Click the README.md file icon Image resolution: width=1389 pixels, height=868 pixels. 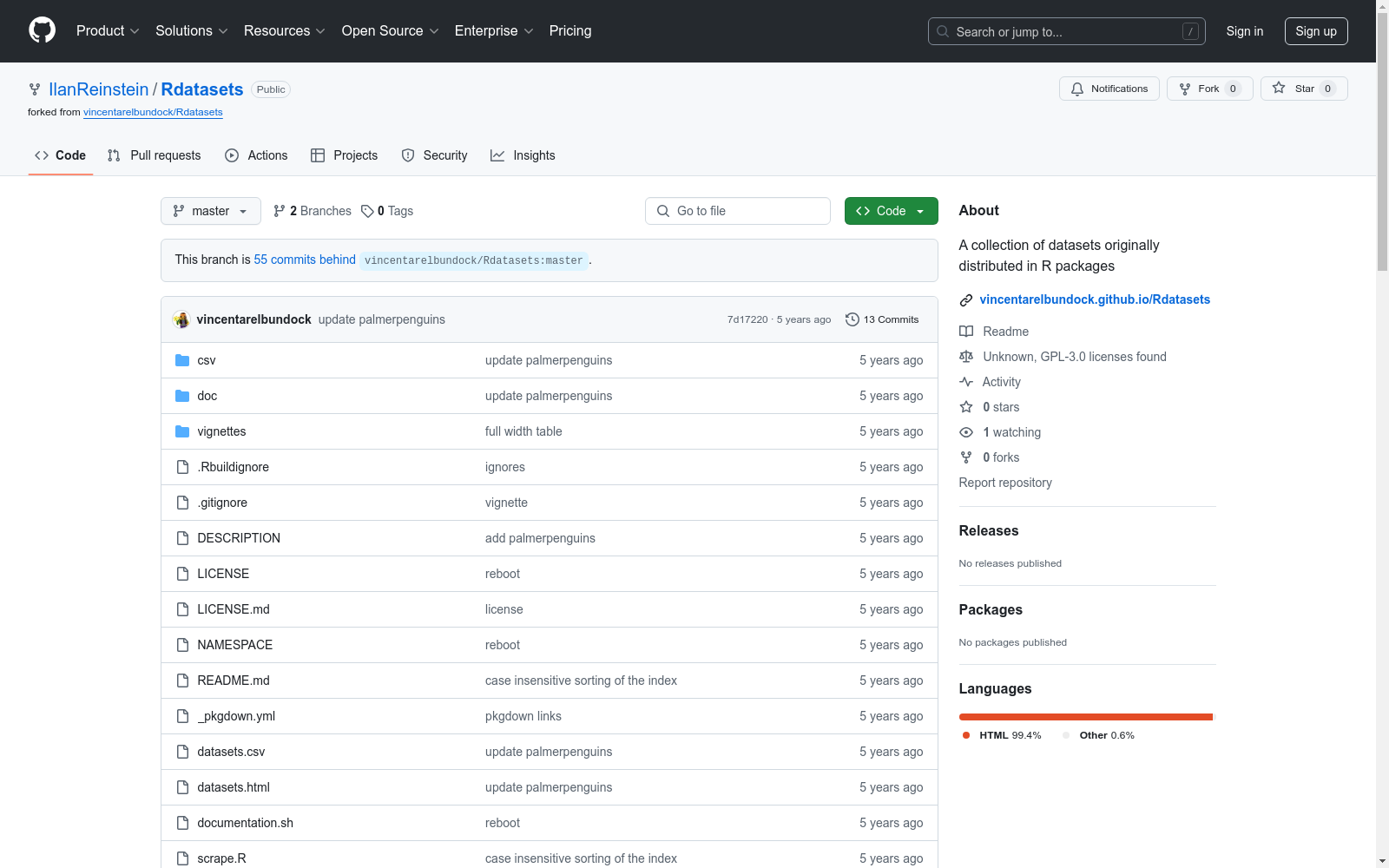[182, 681]
